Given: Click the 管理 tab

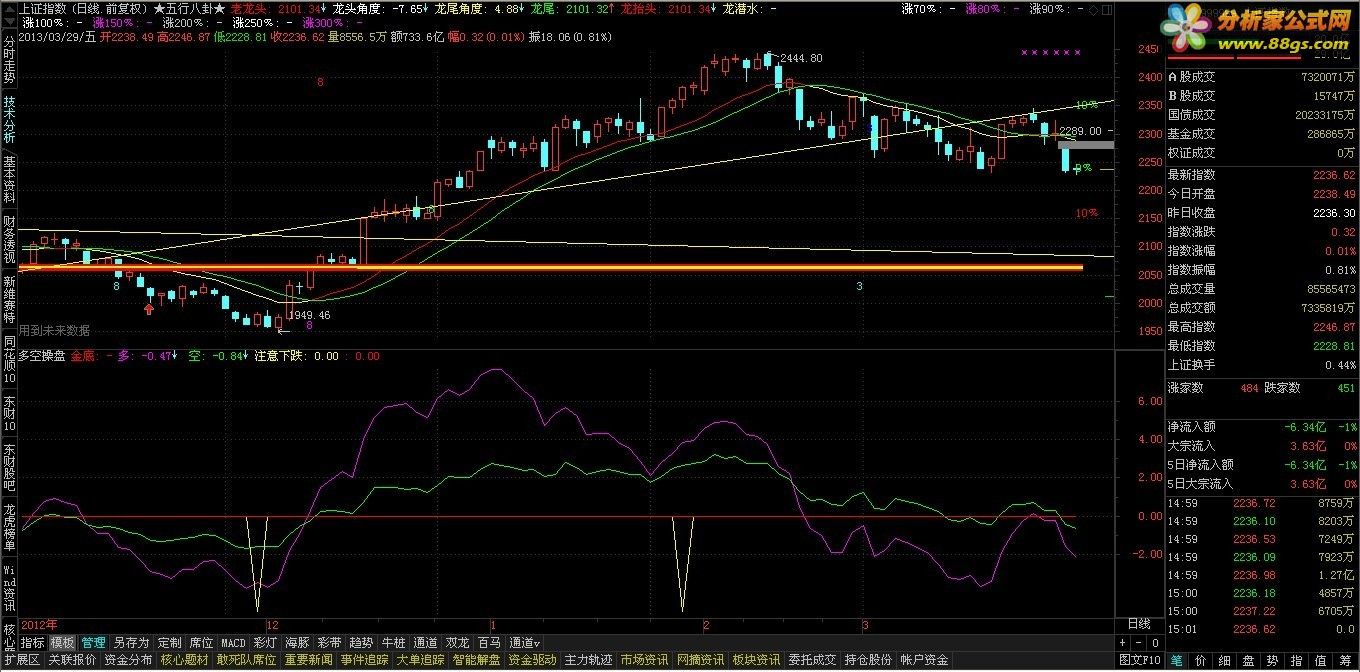Looking at the screenshot, I should 94,642.
